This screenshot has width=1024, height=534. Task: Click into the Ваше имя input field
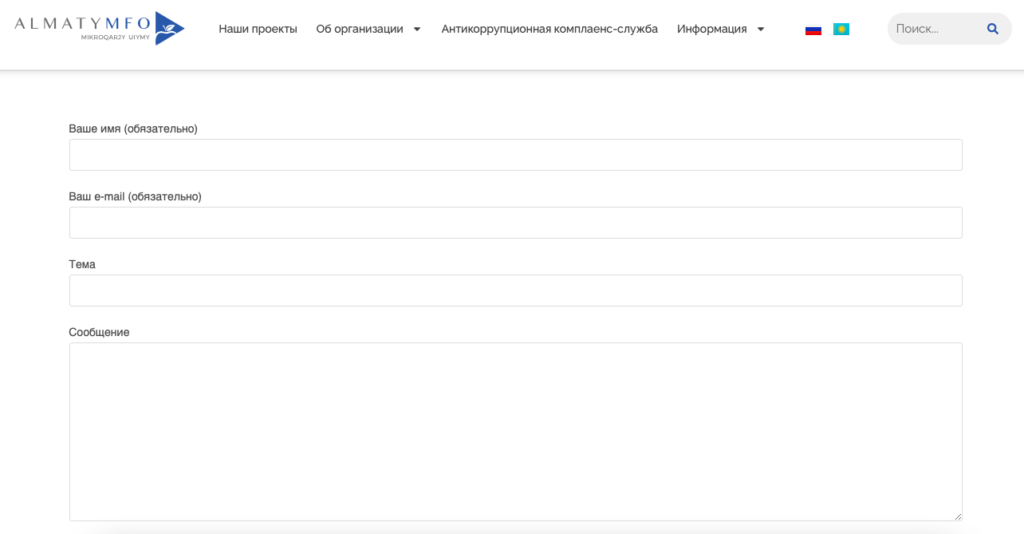point(515,155)
